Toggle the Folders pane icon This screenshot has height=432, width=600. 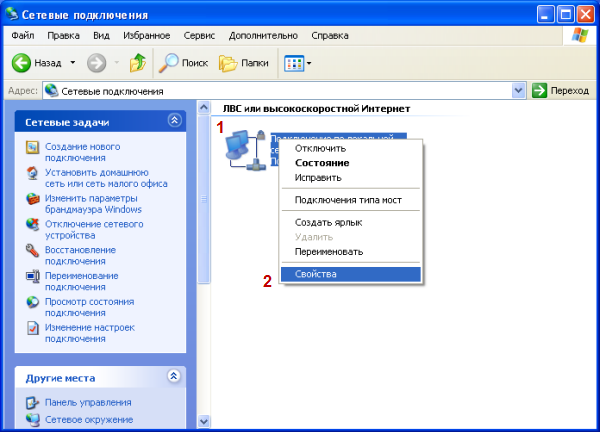[228, 63]
